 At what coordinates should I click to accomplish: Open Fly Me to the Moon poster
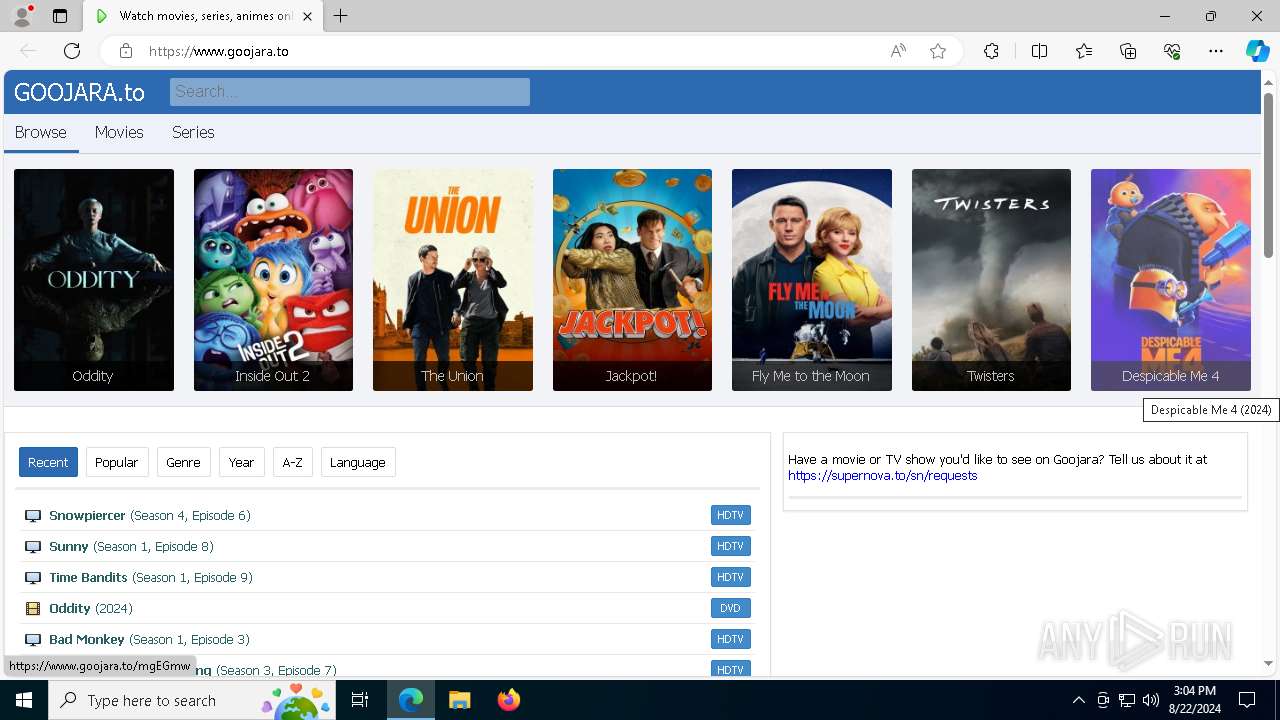tap(812, 280)
